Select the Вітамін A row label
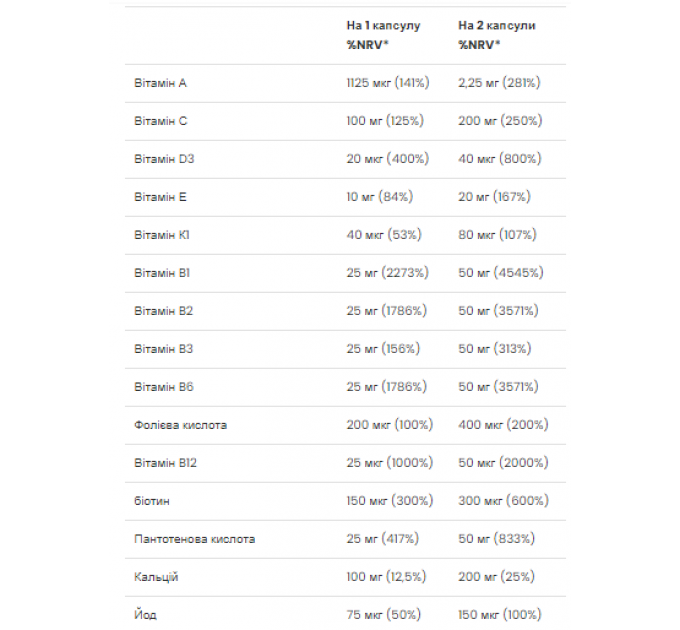 click(160, 83)
